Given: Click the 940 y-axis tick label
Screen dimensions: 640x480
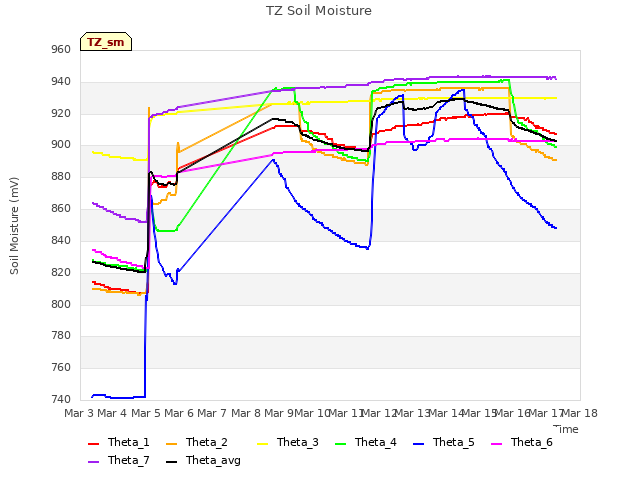Looking at the screenshot, I should point(61,82).
